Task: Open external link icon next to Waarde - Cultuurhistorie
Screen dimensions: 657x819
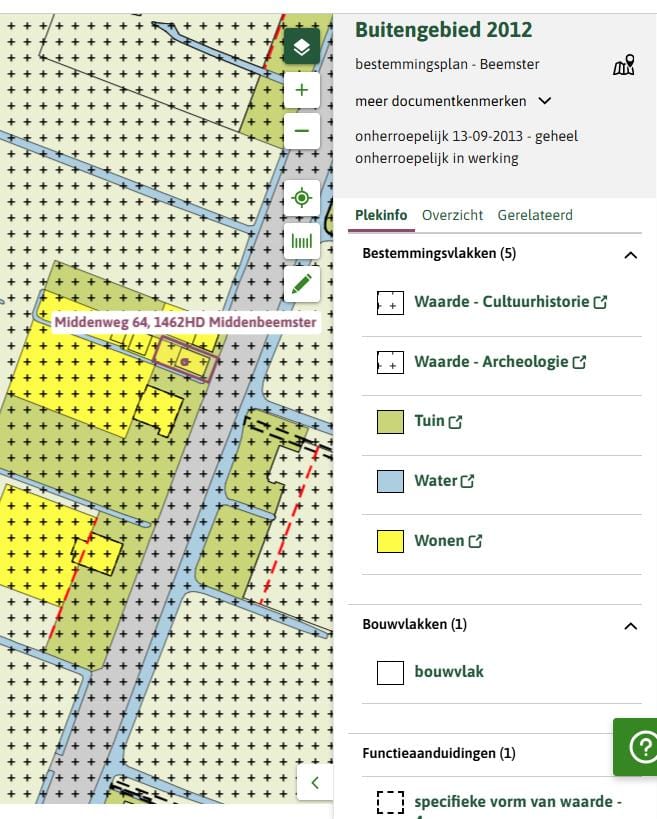Action: click(x=600, y=302)
